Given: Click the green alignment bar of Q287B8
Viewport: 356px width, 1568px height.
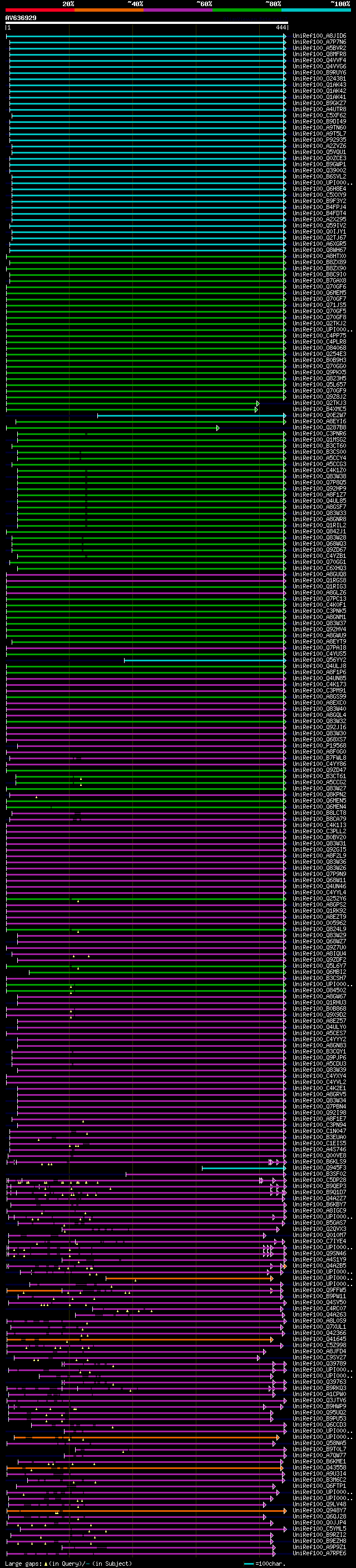Looking at the screenshot, I should click(x=112, y=428).
